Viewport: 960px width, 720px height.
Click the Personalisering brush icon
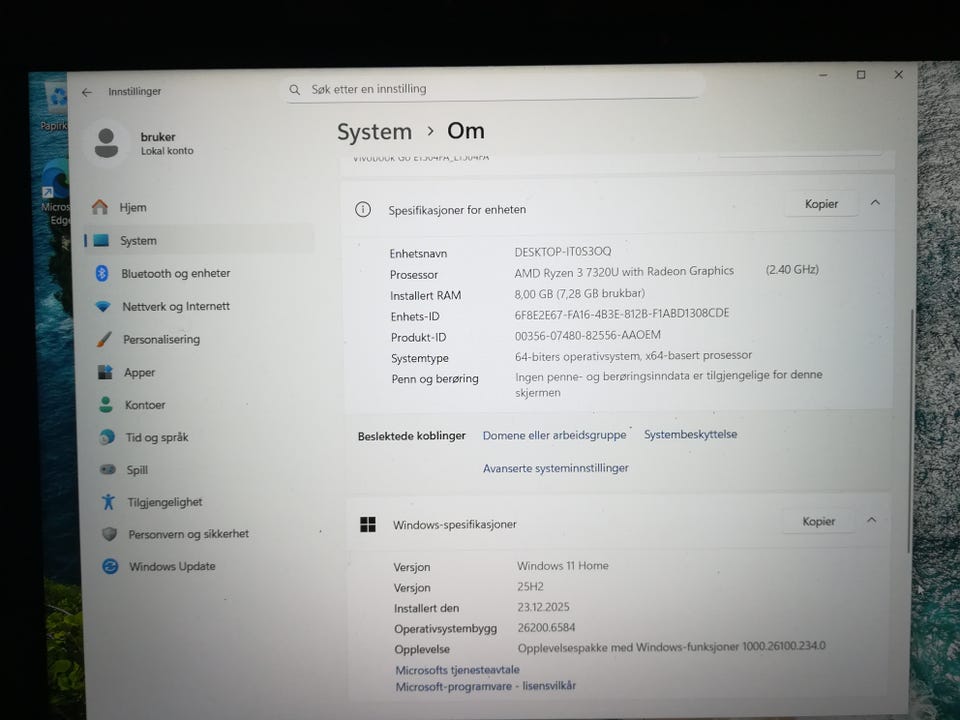[x=104, y=339]
